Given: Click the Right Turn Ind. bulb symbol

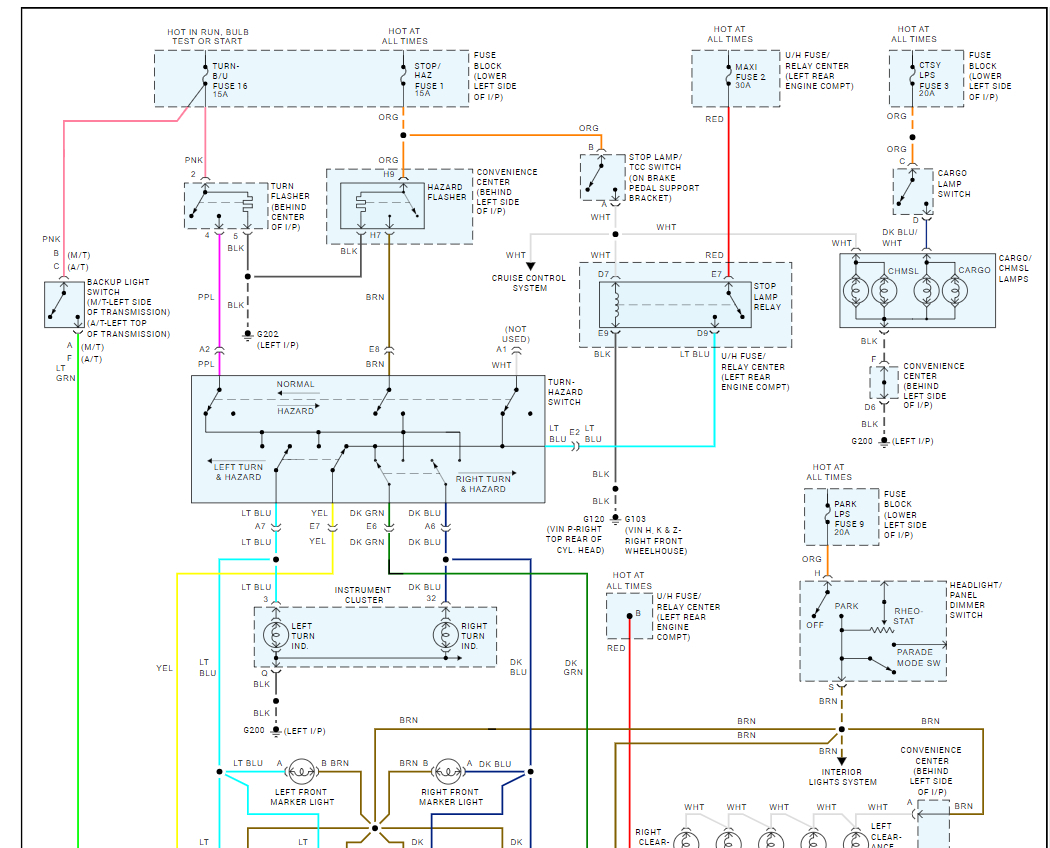Looking at the screenshot, I should pos(446,635).
